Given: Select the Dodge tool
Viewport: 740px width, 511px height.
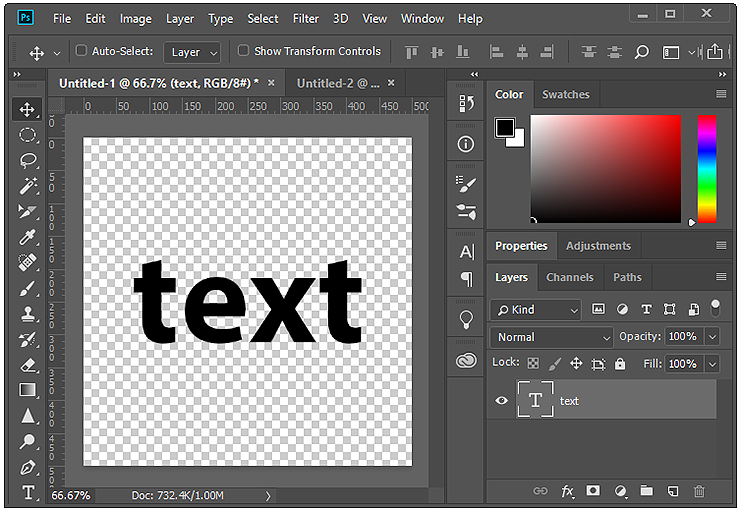Looking at the screenshot, I should click(x=27, y=442).
